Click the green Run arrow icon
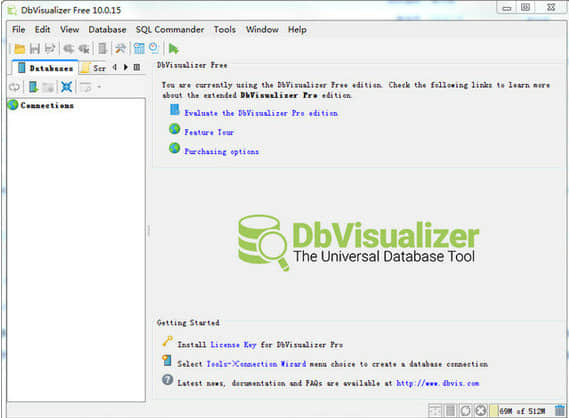569x418 pixels. 174,49
